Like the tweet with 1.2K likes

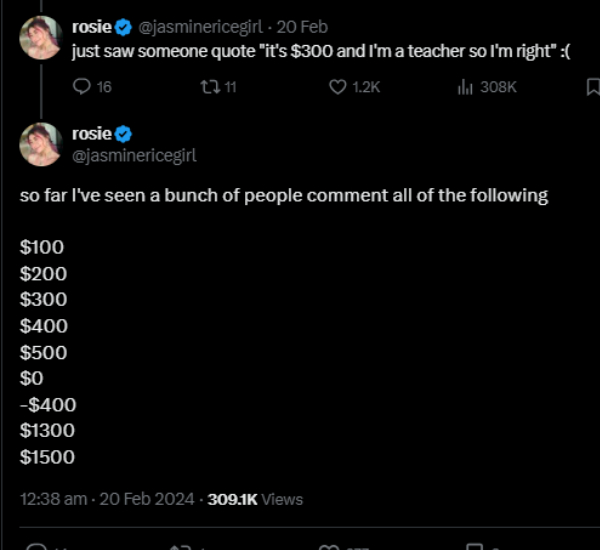click(338, 87)
